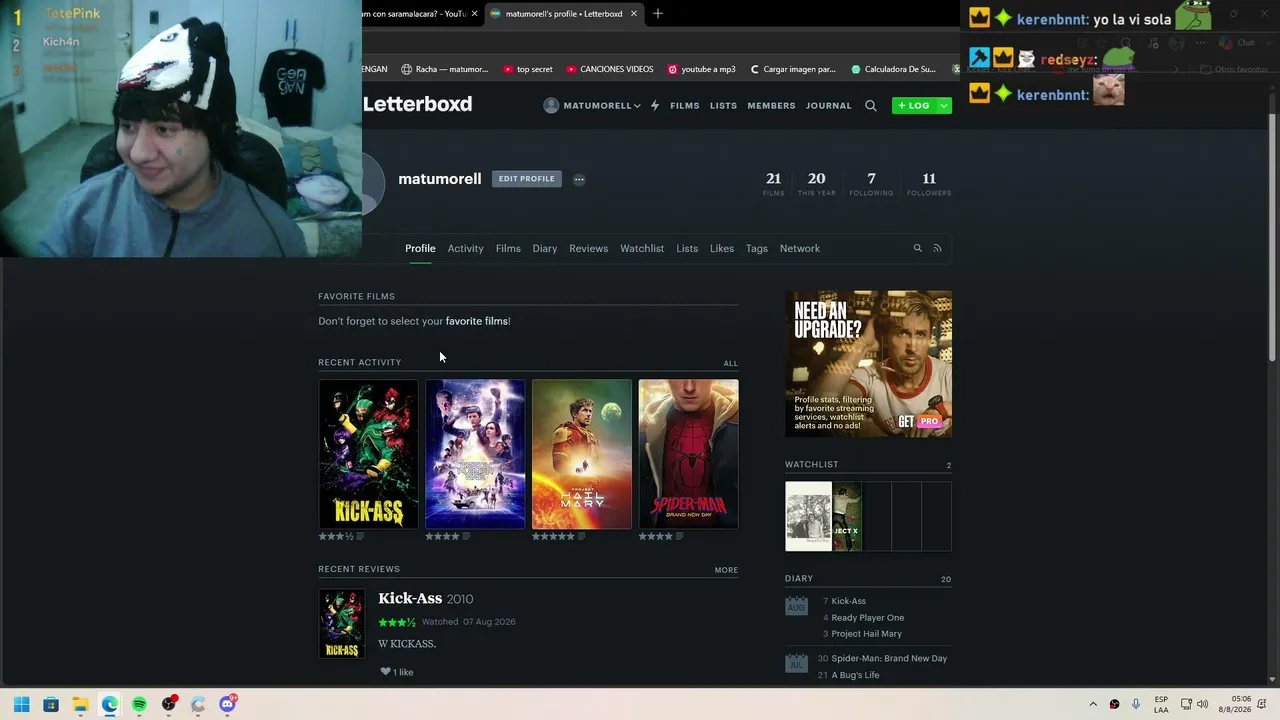Switch to the Films profile tab

click(x=508, y=248)
